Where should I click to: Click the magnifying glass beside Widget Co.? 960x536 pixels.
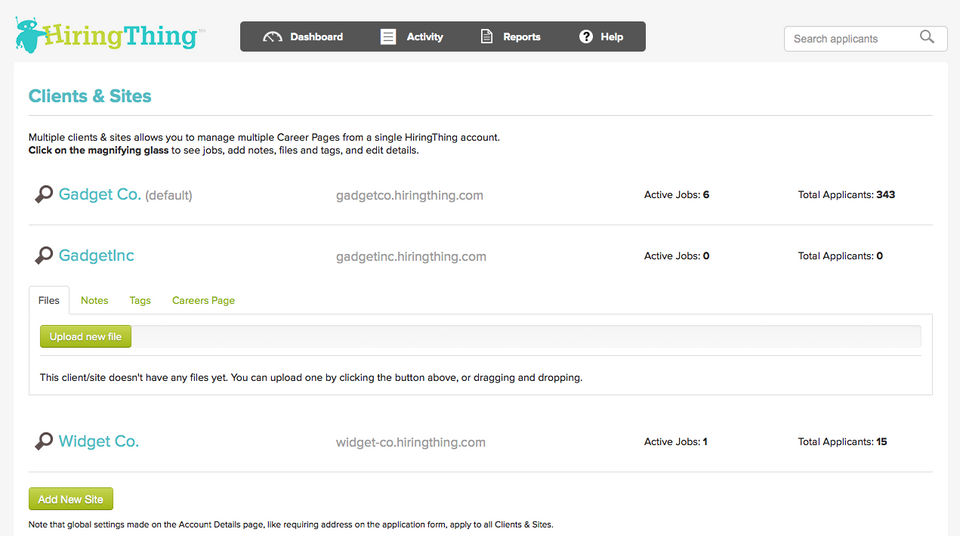point(43,441)
